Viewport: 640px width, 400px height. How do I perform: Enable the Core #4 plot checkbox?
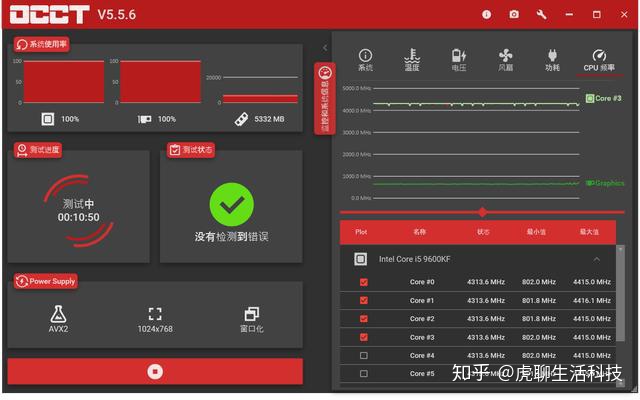(364, 356)
